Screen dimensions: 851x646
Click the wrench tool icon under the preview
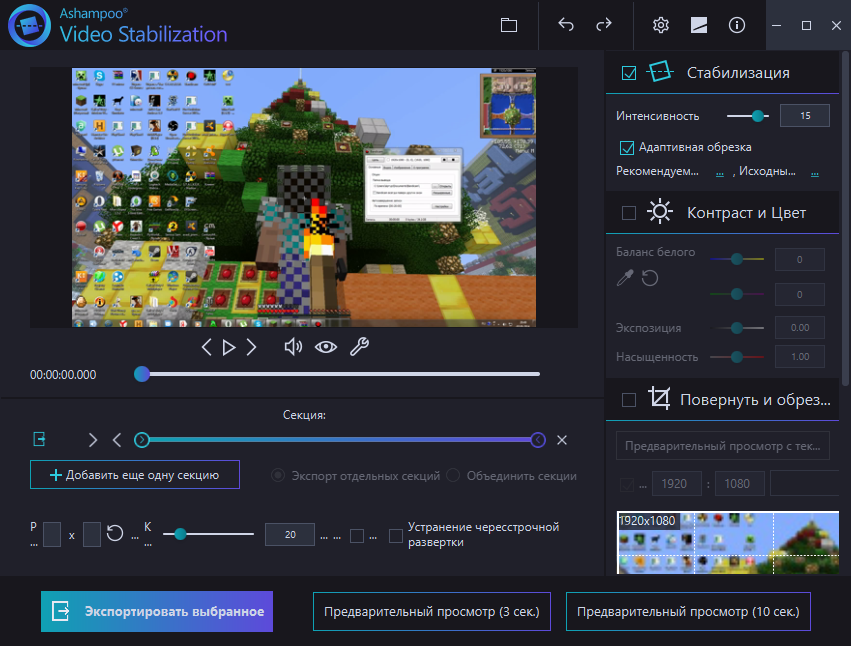point(359,347)
